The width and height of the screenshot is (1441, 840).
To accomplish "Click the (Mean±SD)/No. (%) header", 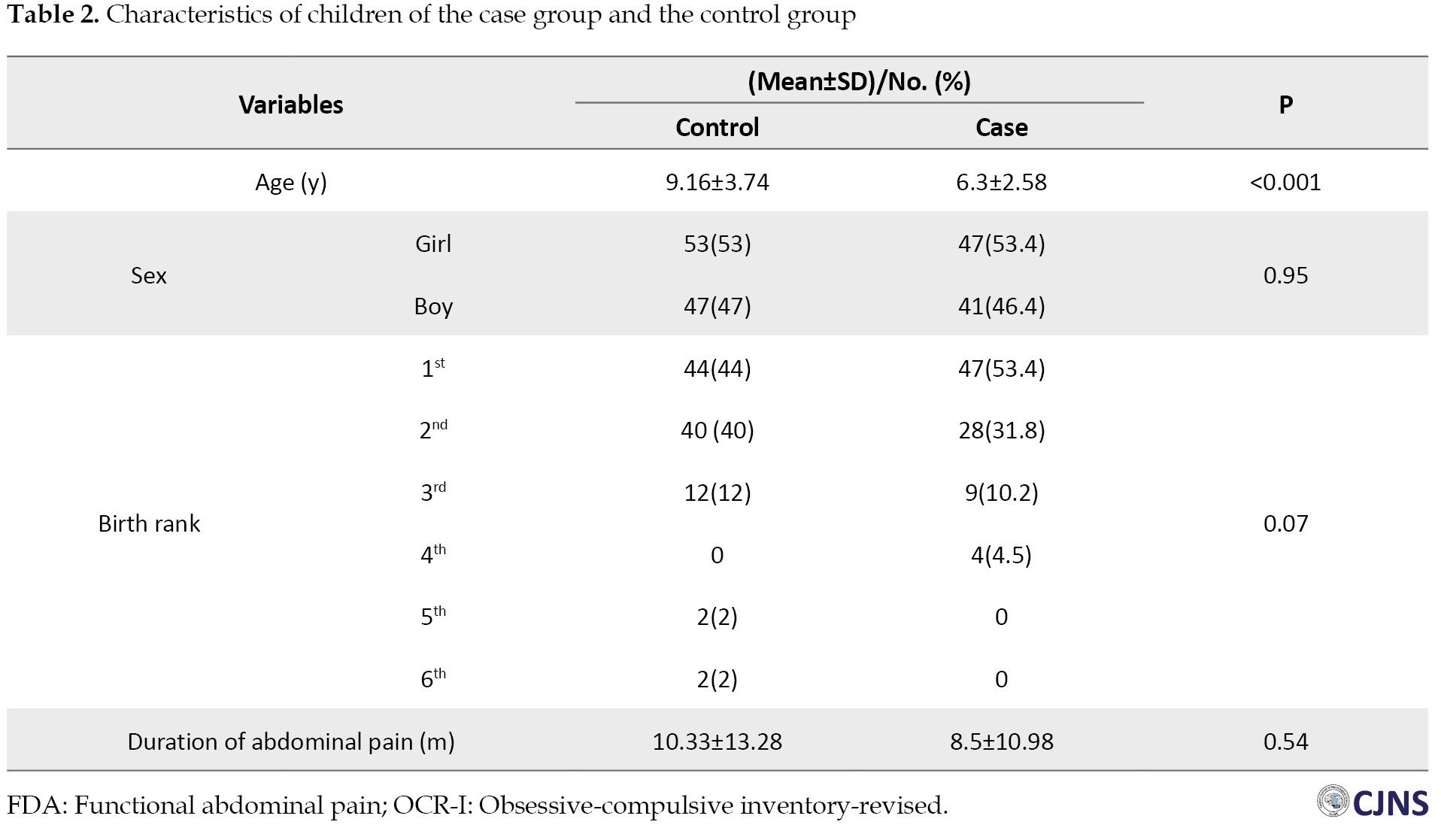I will coord(859,81).
